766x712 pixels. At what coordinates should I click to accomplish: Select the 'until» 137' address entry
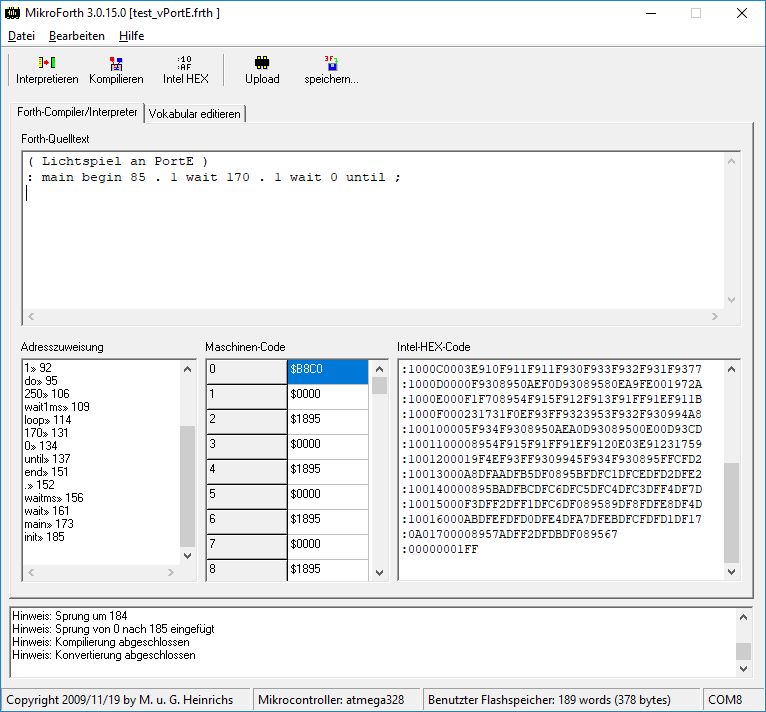(x=47, y=459)
